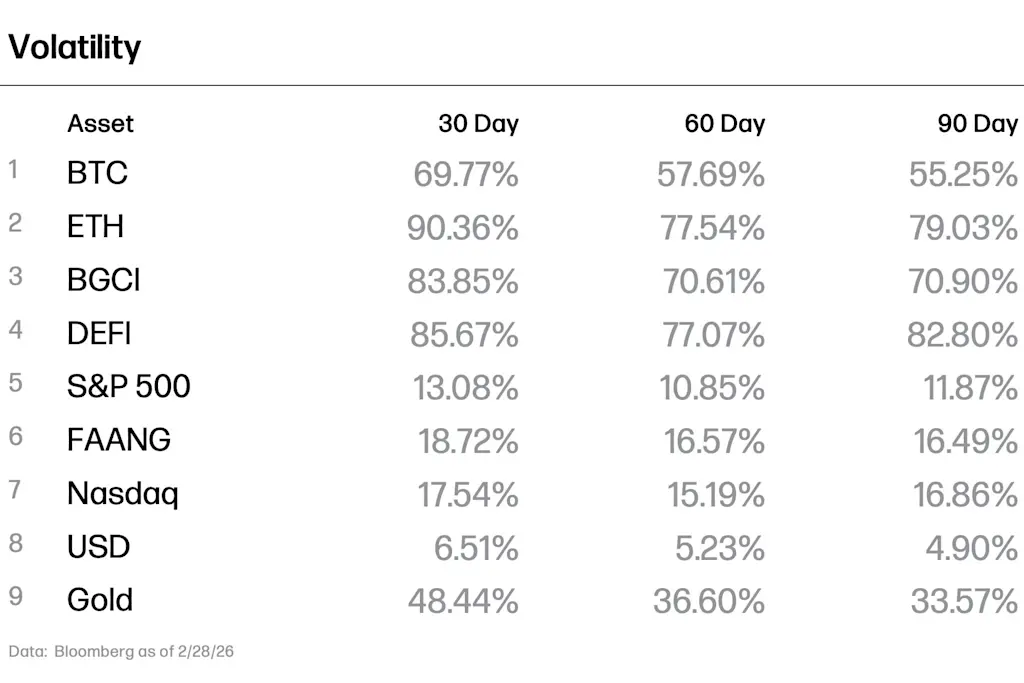
Task: Select the Nasdaq asset name
Action: coord(123,494)
